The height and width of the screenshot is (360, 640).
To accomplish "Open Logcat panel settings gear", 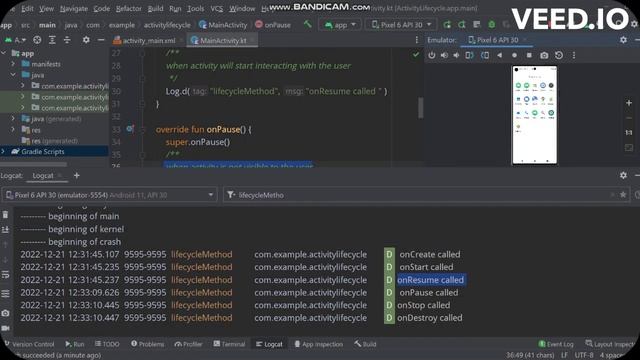I will [623, 176].
